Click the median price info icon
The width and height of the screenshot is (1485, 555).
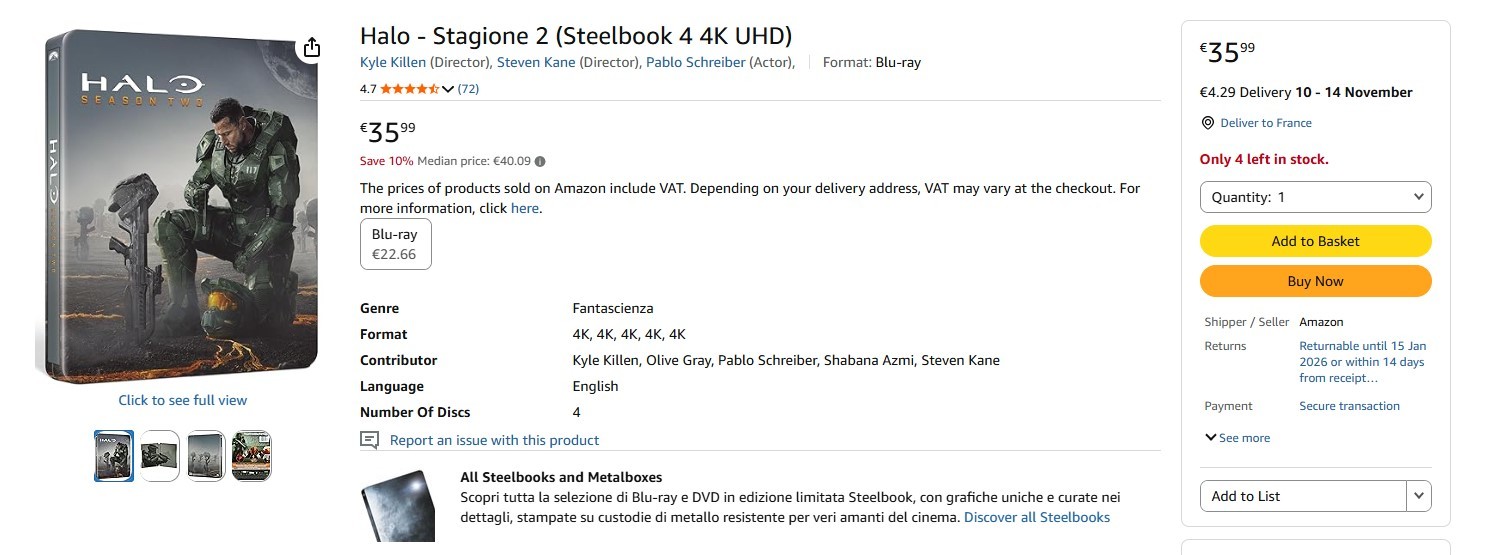(540, 161)
